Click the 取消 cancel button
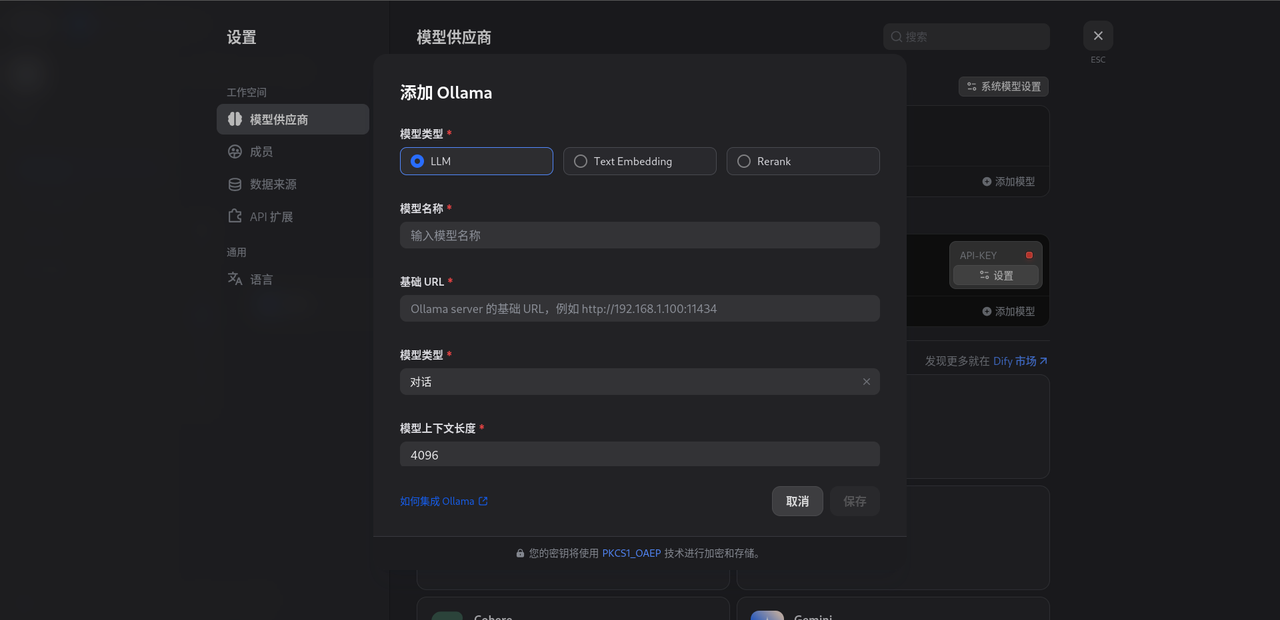The height and width of the screenshot is (620, 1280). tap(797, 501)
